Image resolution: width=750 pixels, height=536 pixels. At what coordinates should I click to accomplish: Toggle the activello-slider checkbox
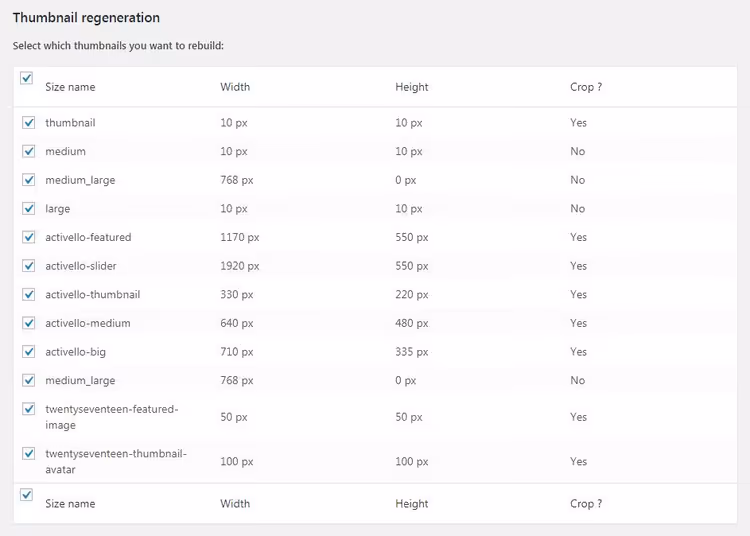pos(29,266)
